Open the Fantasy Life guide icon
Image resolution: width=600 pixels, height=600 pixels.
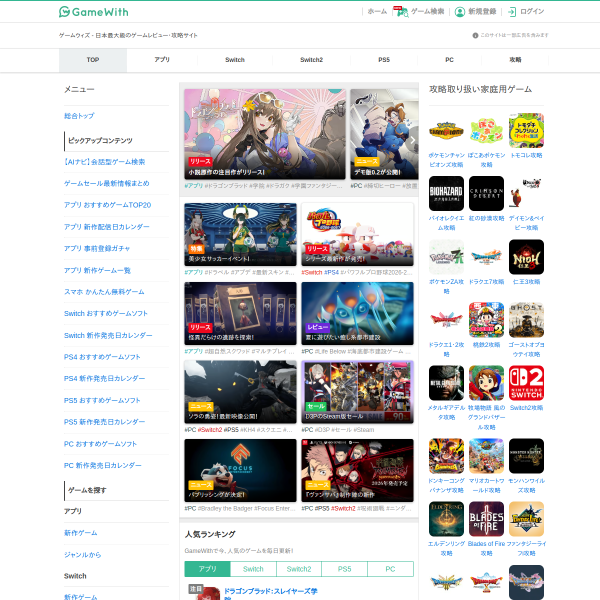point(526,519)
